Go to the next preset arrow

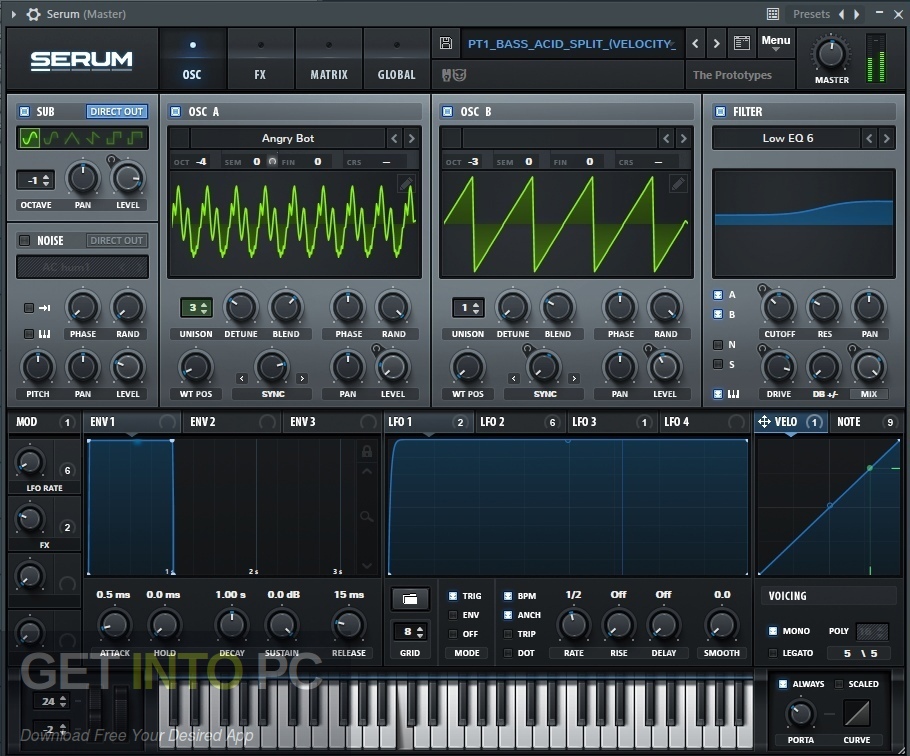(716, 43)
